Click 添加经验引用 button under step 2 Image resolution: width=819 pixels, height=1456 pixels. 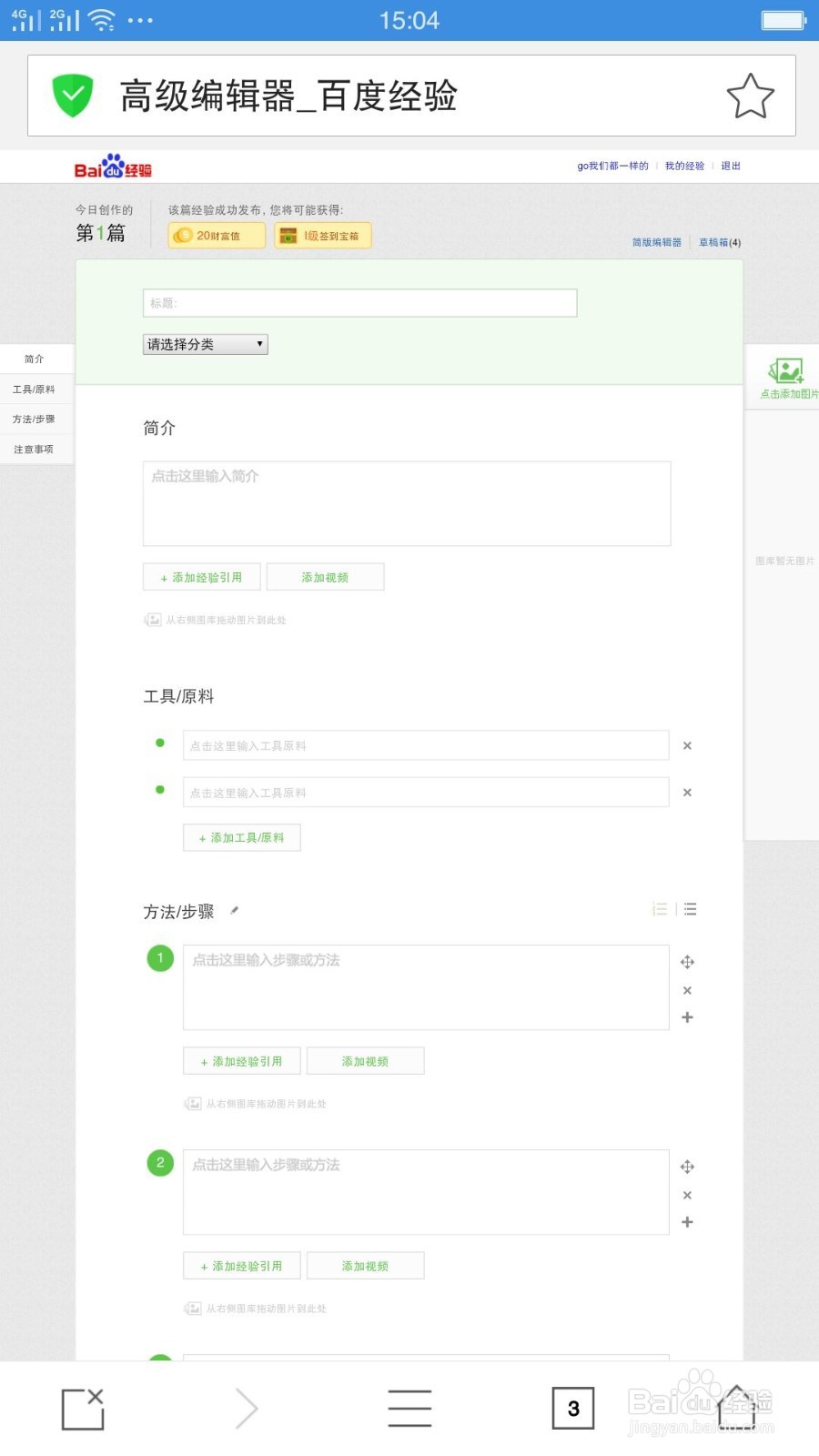point(242,1266)
